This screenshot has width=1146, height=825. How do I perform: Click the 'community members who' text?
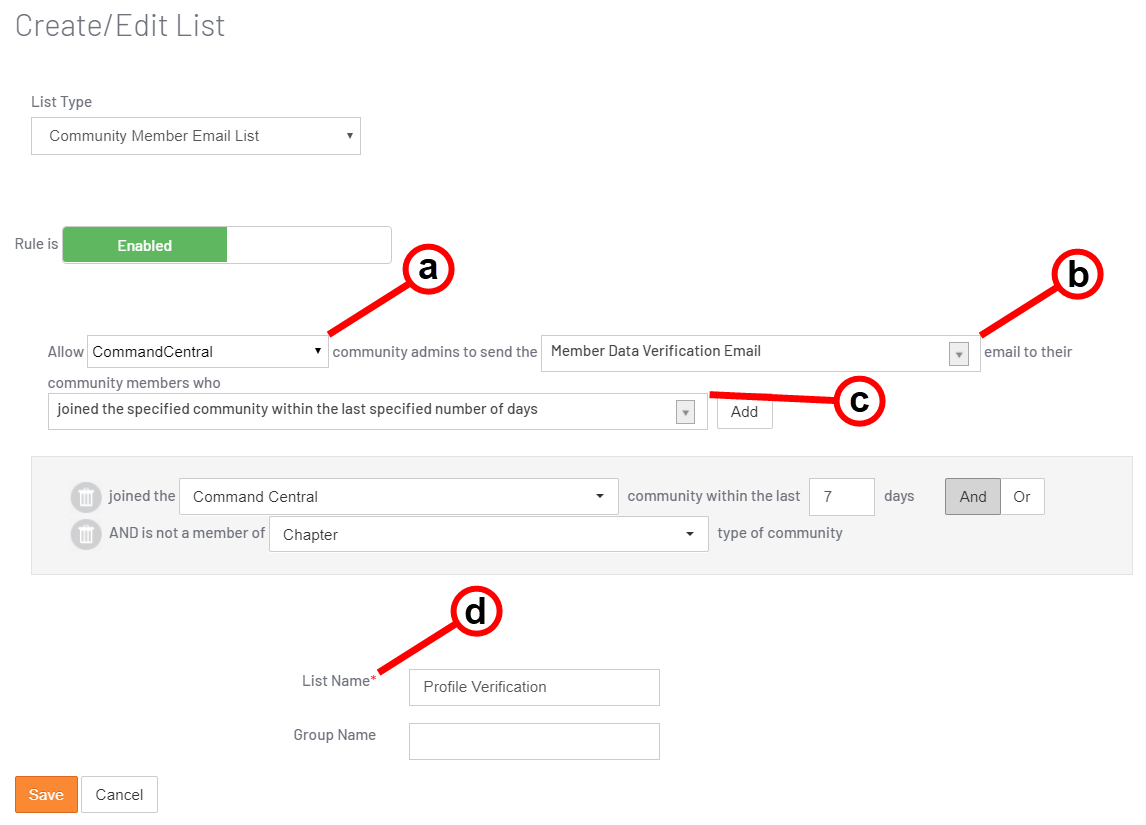134,383
